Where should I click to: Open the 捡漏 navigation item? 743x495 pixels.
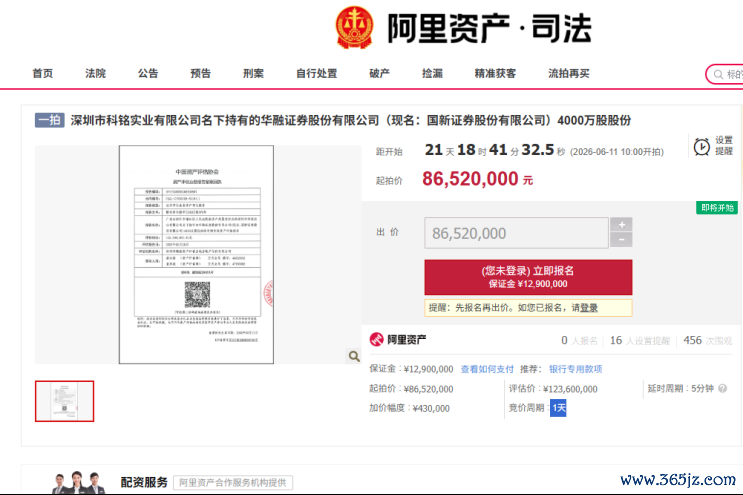coord(432,73)
